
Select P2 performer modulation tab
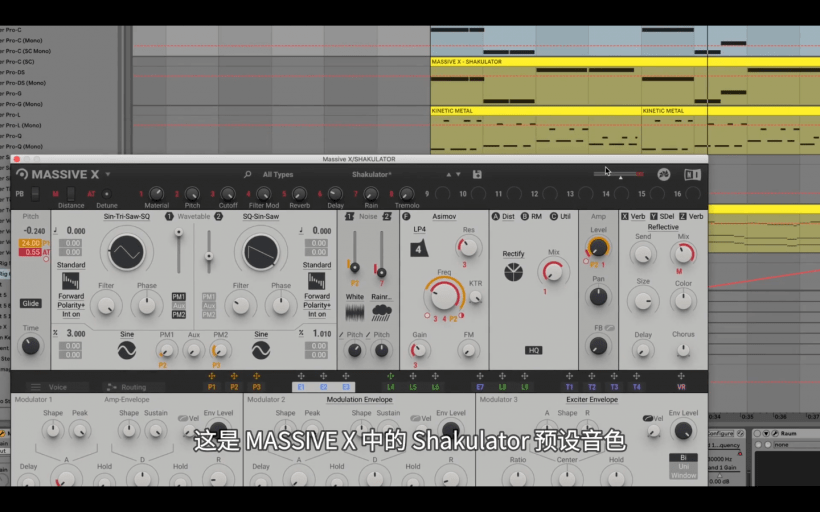pyautogui.click(x=234, y=387)
